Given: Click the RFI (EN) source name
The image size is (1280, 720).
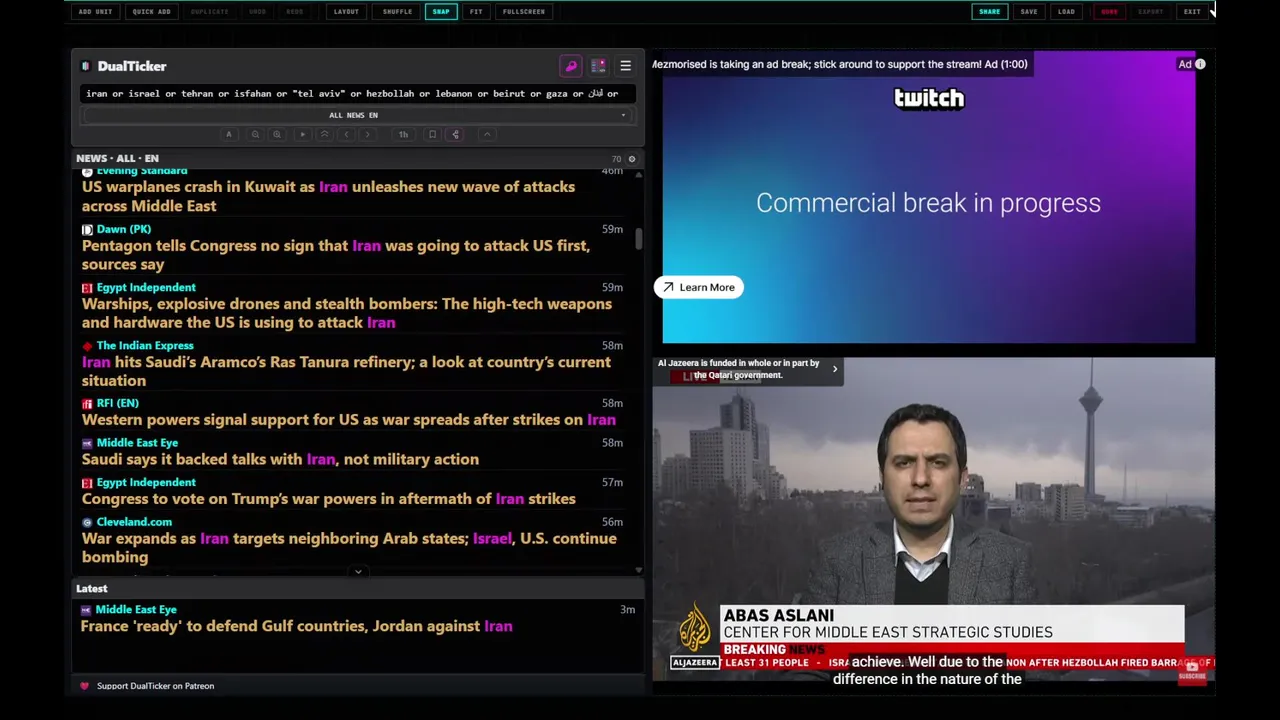Looking at the screenshot, I should point(118,403).
